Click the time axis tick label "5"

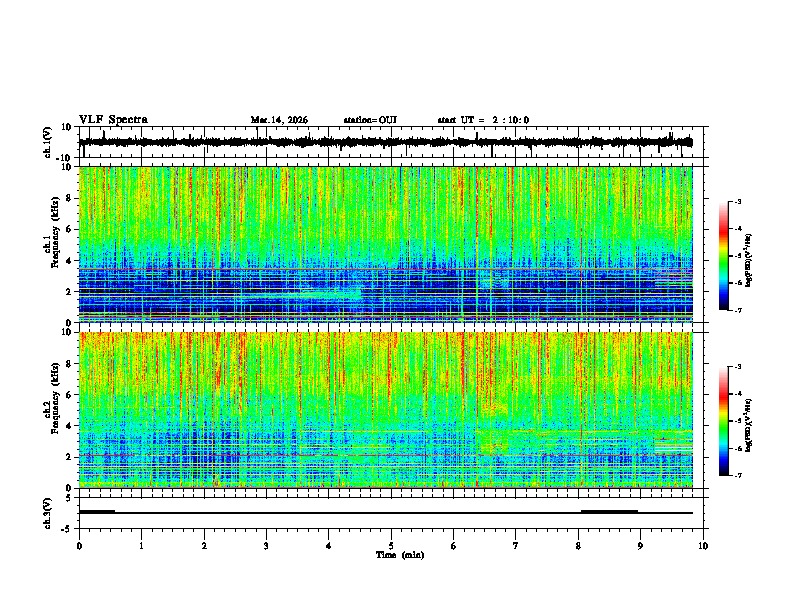click(x=391, y=546)
